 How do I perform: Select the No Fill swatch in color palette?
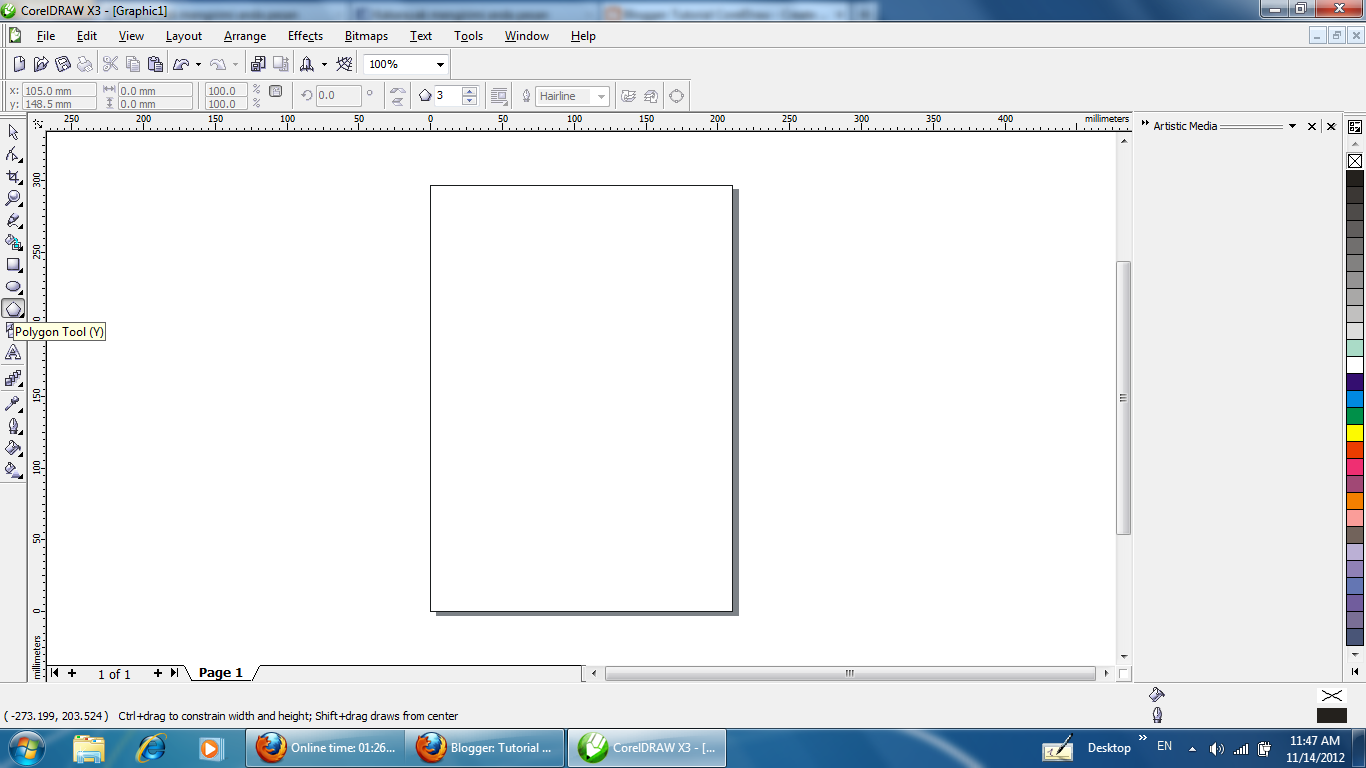(x=1355, y=161)
